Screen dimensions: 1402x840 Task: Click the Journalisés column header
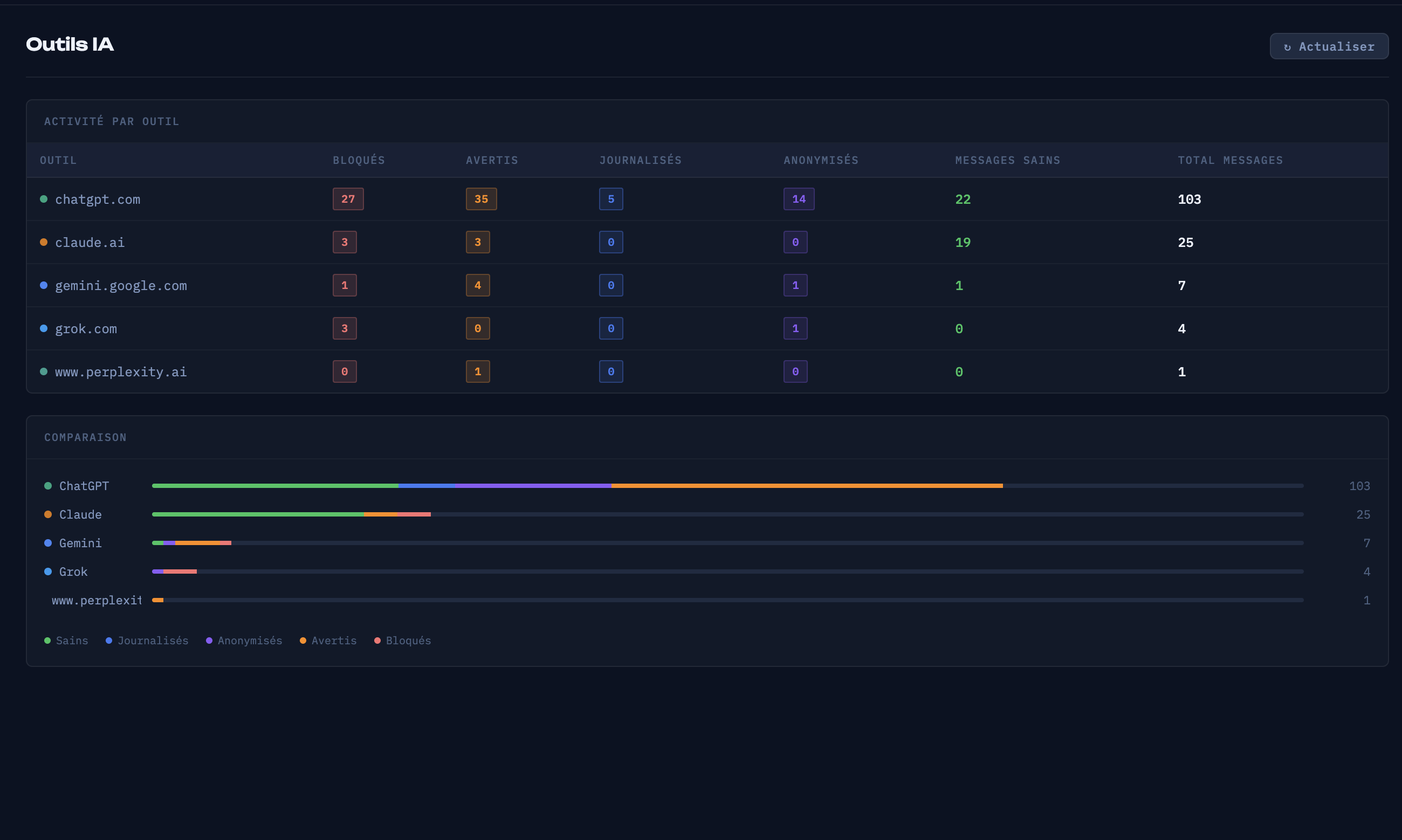[640, 160]
